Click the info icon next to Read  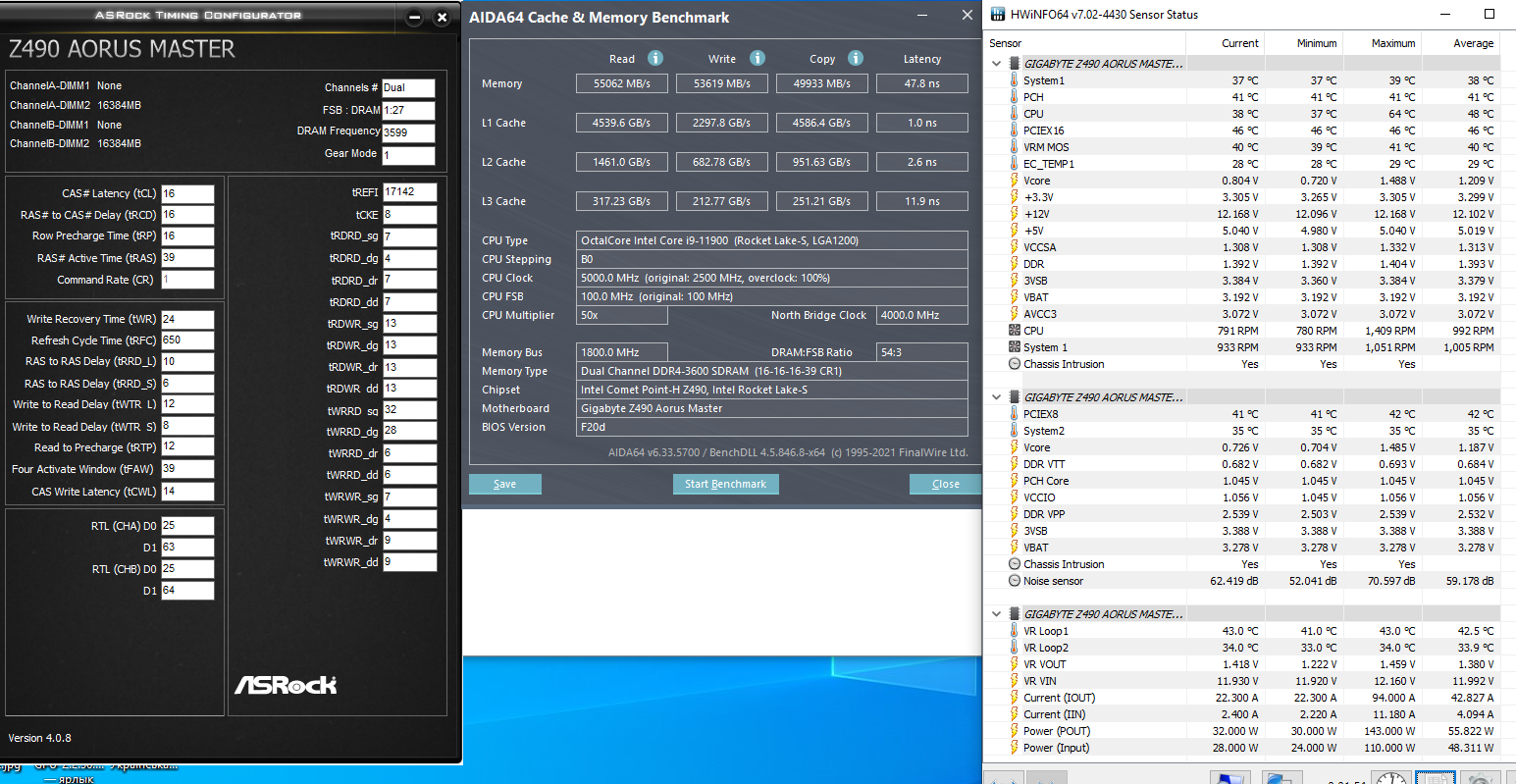point(655,58)
